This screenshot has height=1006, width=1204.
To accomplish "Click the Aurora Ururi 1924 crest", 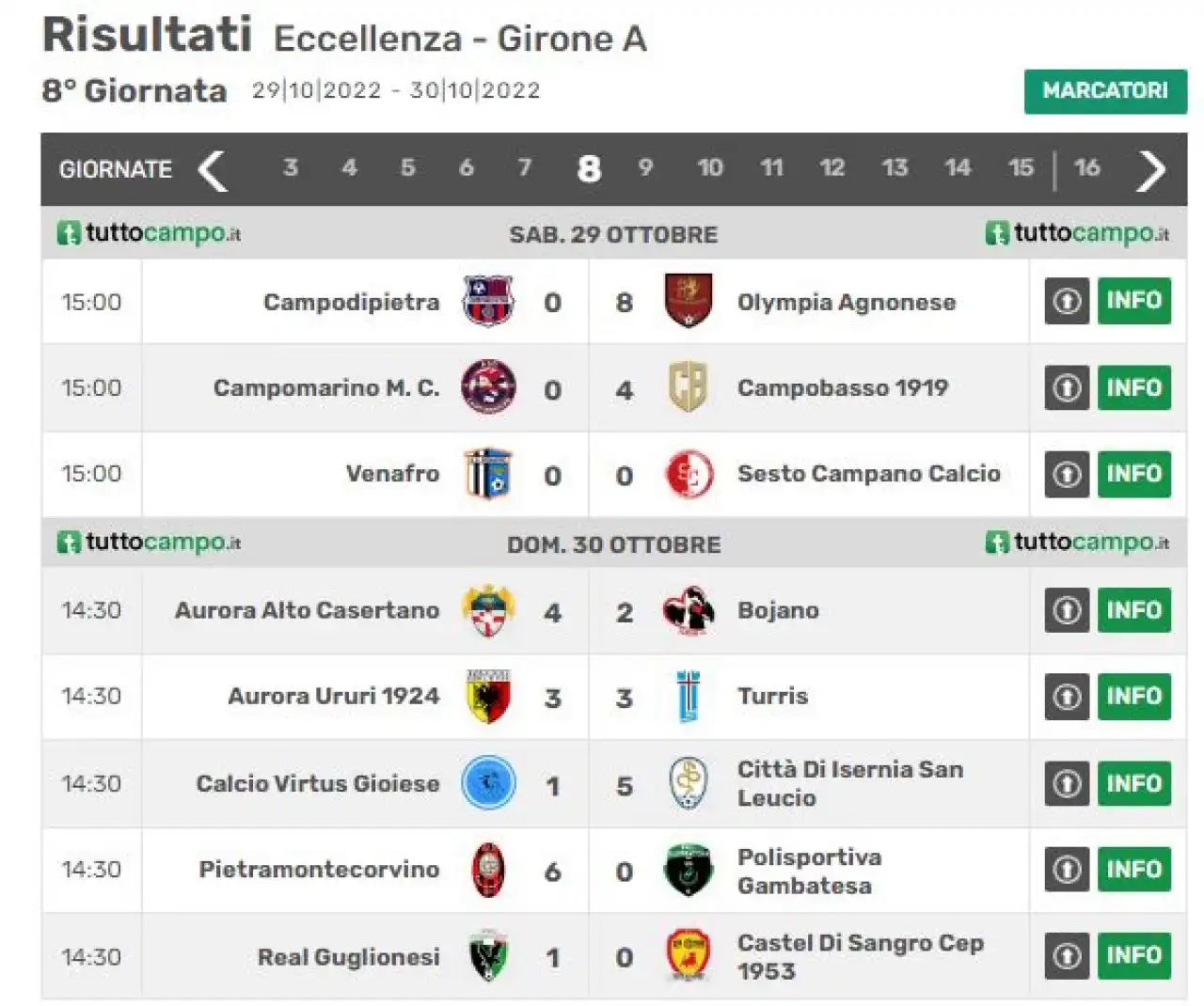I will [488, 696].
